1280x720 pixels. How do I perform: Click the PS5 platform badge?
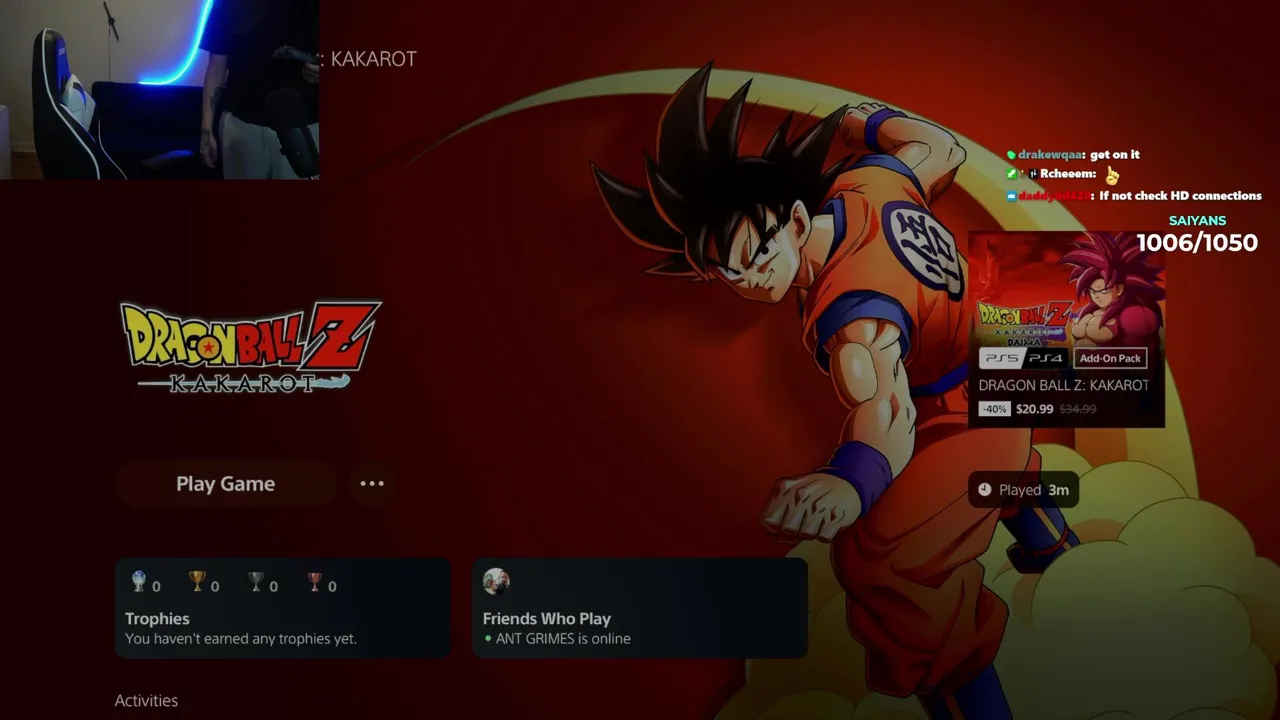coord(1000,358)
